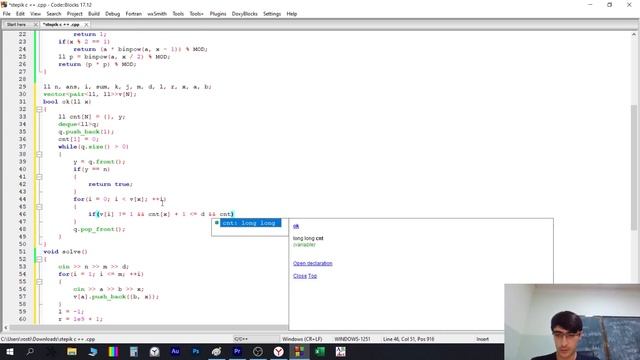The height and width of the screenshot is (360, 640).
Task: Open the Tools menu
Action: pyautogui.click(x=178, y=14)
